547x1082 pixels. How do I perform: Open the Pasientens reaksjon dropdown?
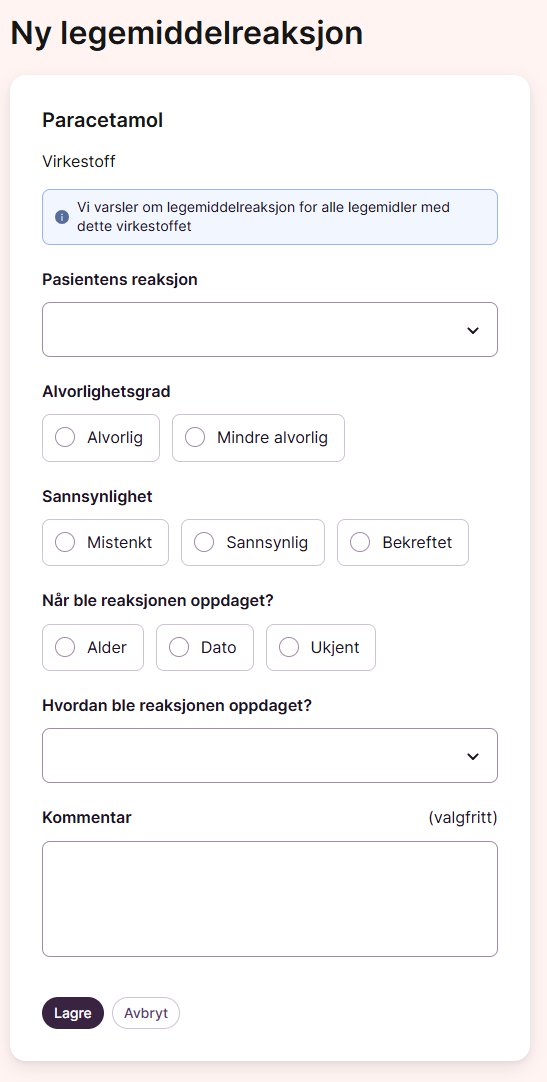270,330
